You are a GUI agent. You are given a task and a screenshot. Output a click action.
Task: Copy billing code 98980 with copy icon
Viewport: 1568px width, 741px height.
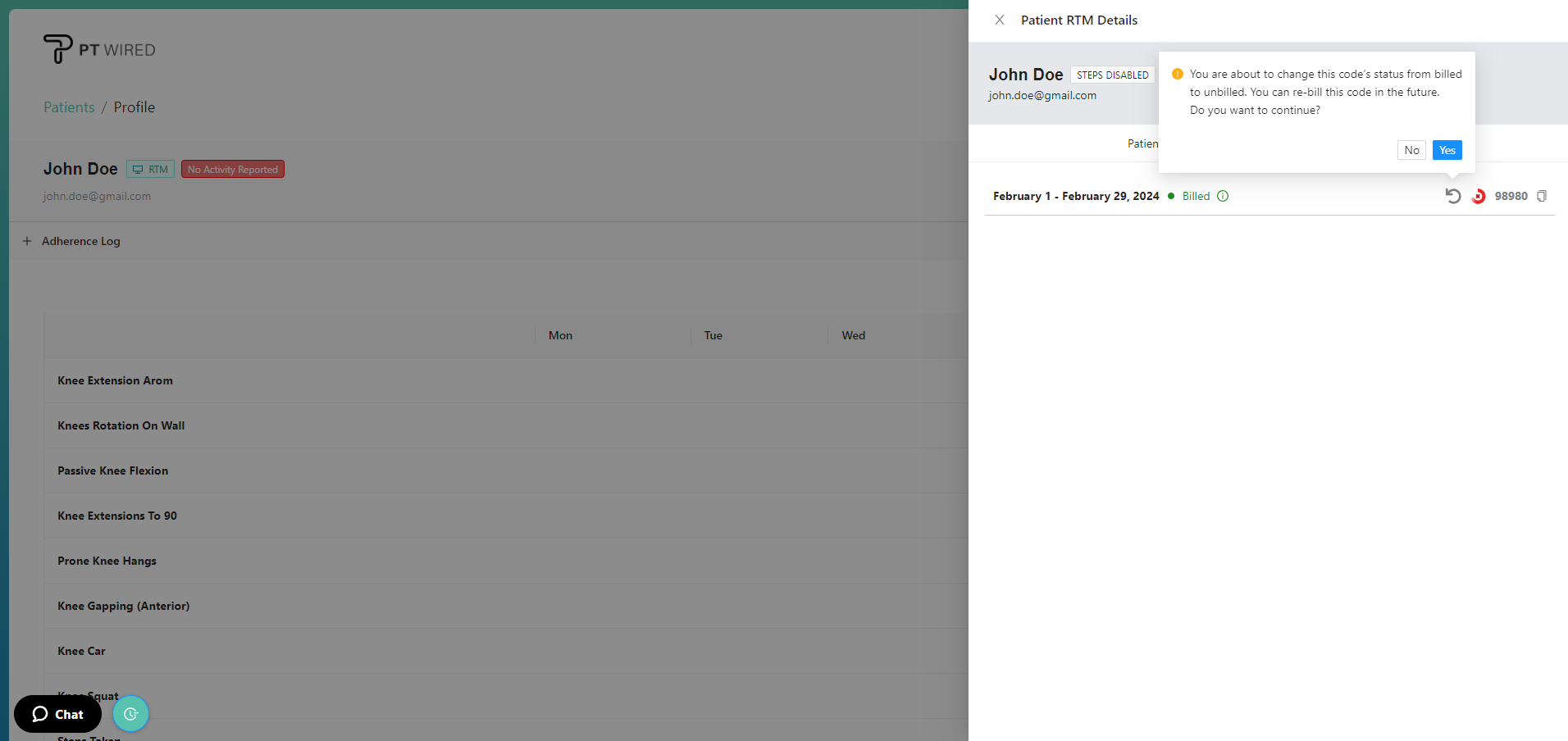point(1541,196)
